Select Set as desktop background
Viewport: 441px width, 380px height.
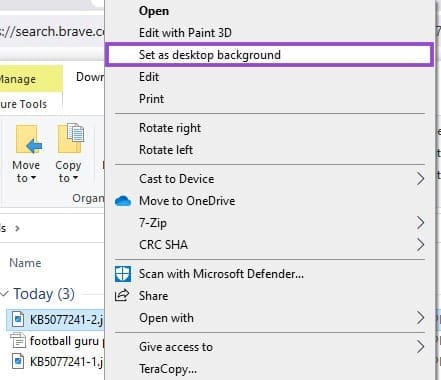[x=269, y=55]
